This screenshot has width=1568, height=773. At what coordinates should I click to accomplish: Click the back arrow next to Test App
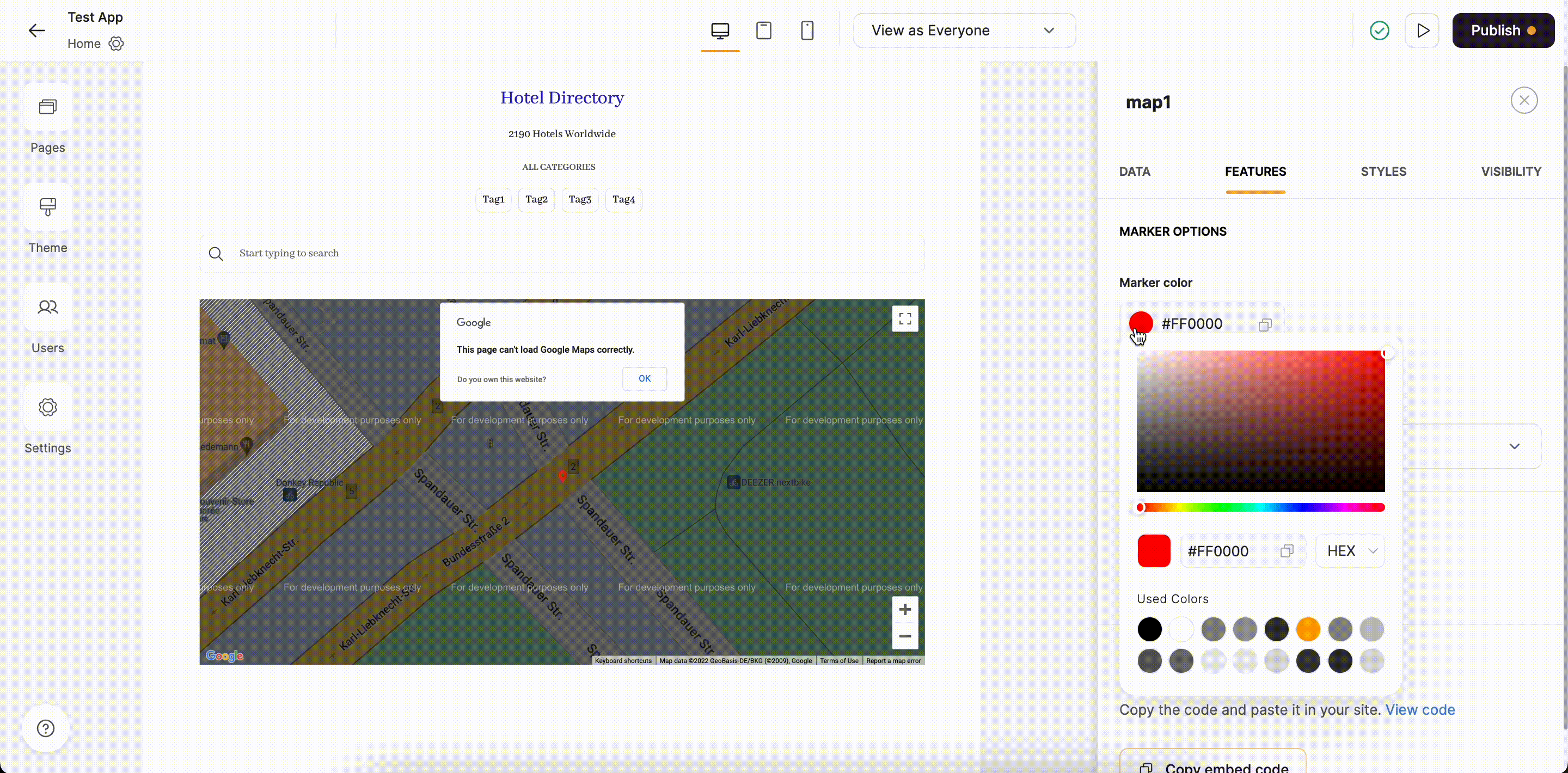[36, 30]
